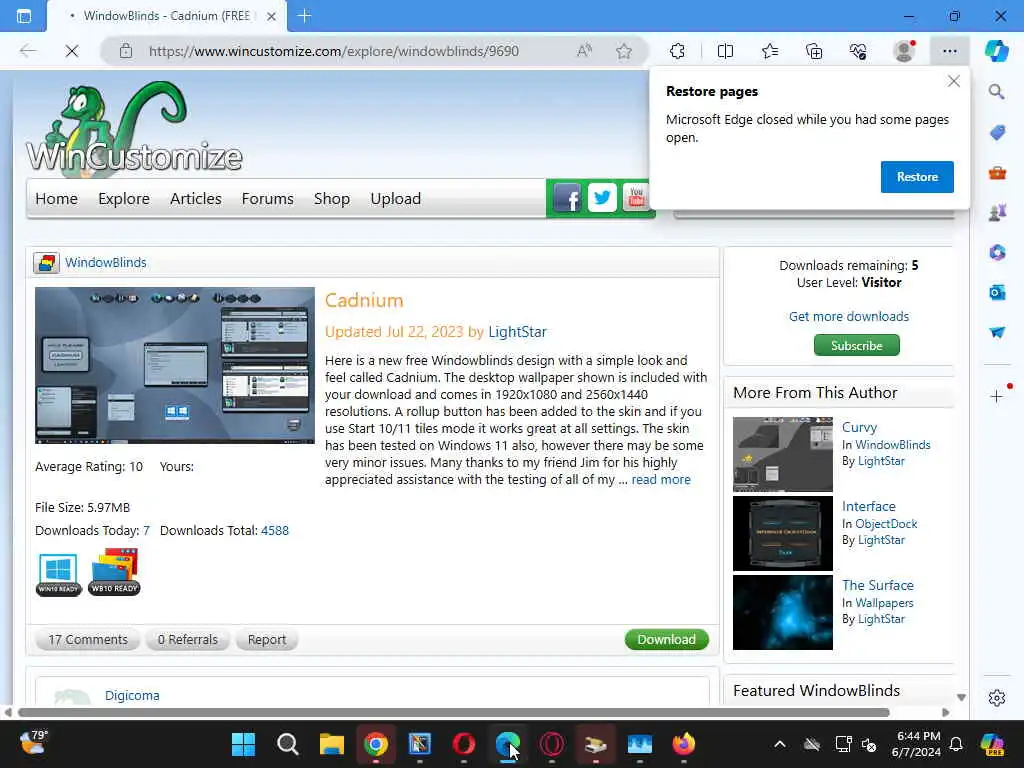Click the Download button
Screen dimensions: 1024x768
click(x=667, y=639)
